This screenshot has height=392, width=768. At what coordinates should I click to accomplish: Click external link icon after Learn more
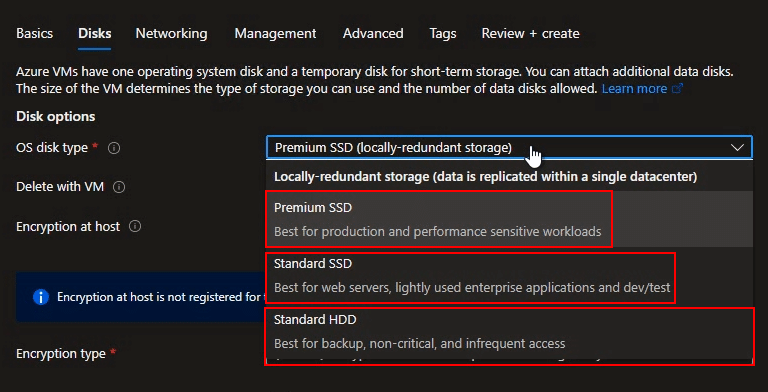pyautogui.click(x=677, y=89)
